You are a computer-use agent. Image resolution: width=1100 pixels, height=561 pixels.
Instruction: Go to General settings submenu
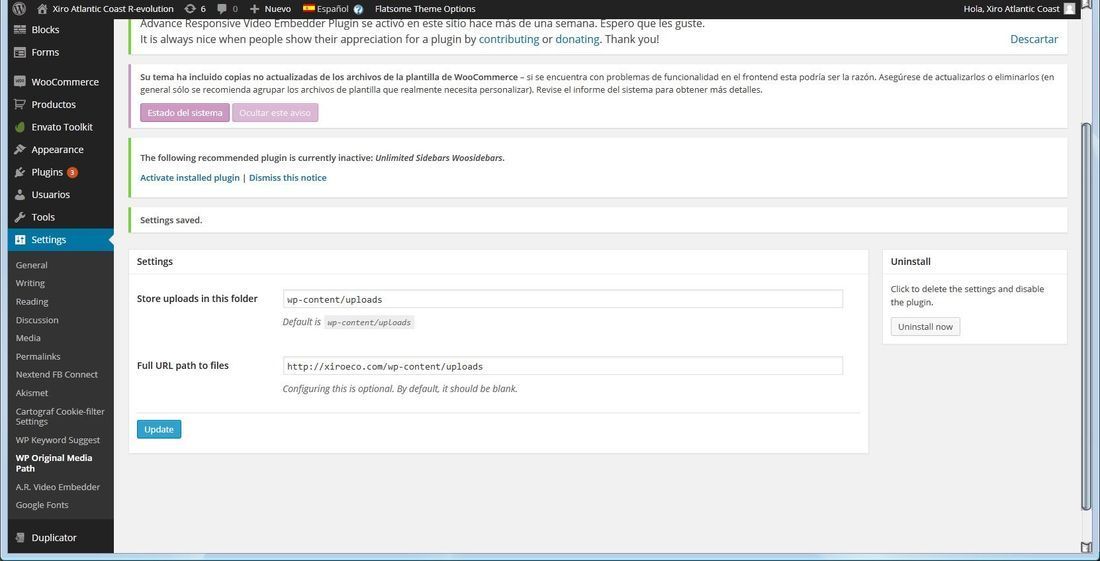(x=32, y=265)
